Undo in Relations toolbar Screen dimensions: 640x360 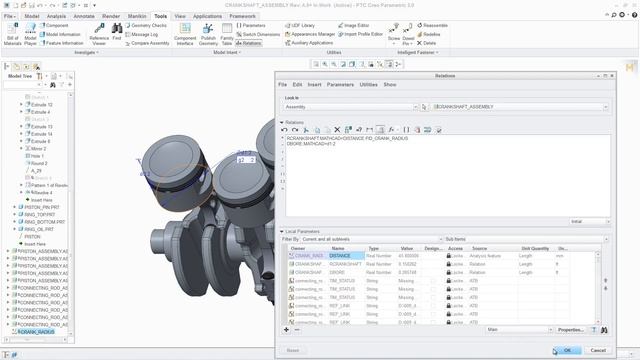[x=284, y=130]
